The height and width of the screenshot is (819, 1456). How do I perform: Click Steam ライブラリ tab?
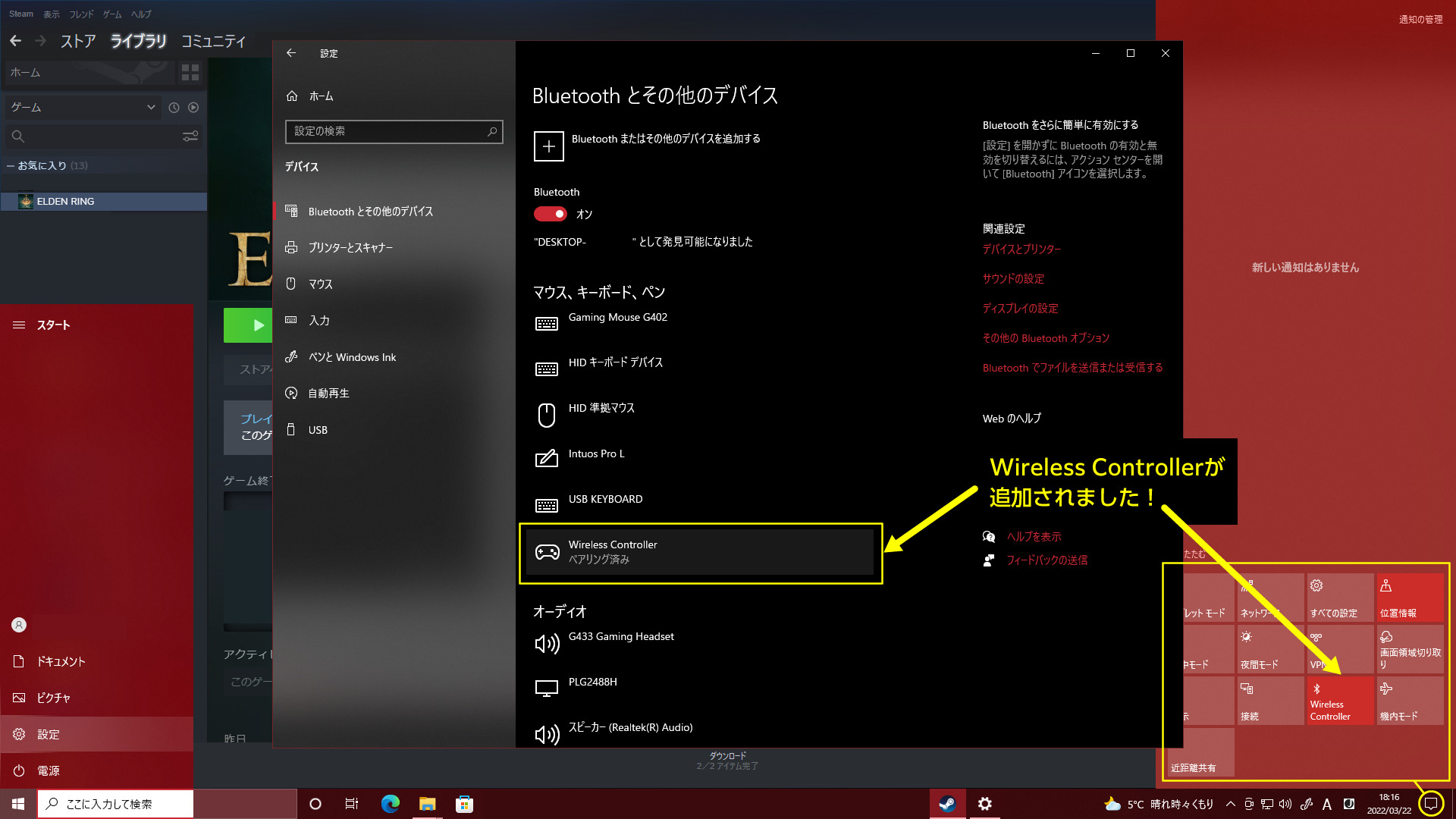(138, 41)
